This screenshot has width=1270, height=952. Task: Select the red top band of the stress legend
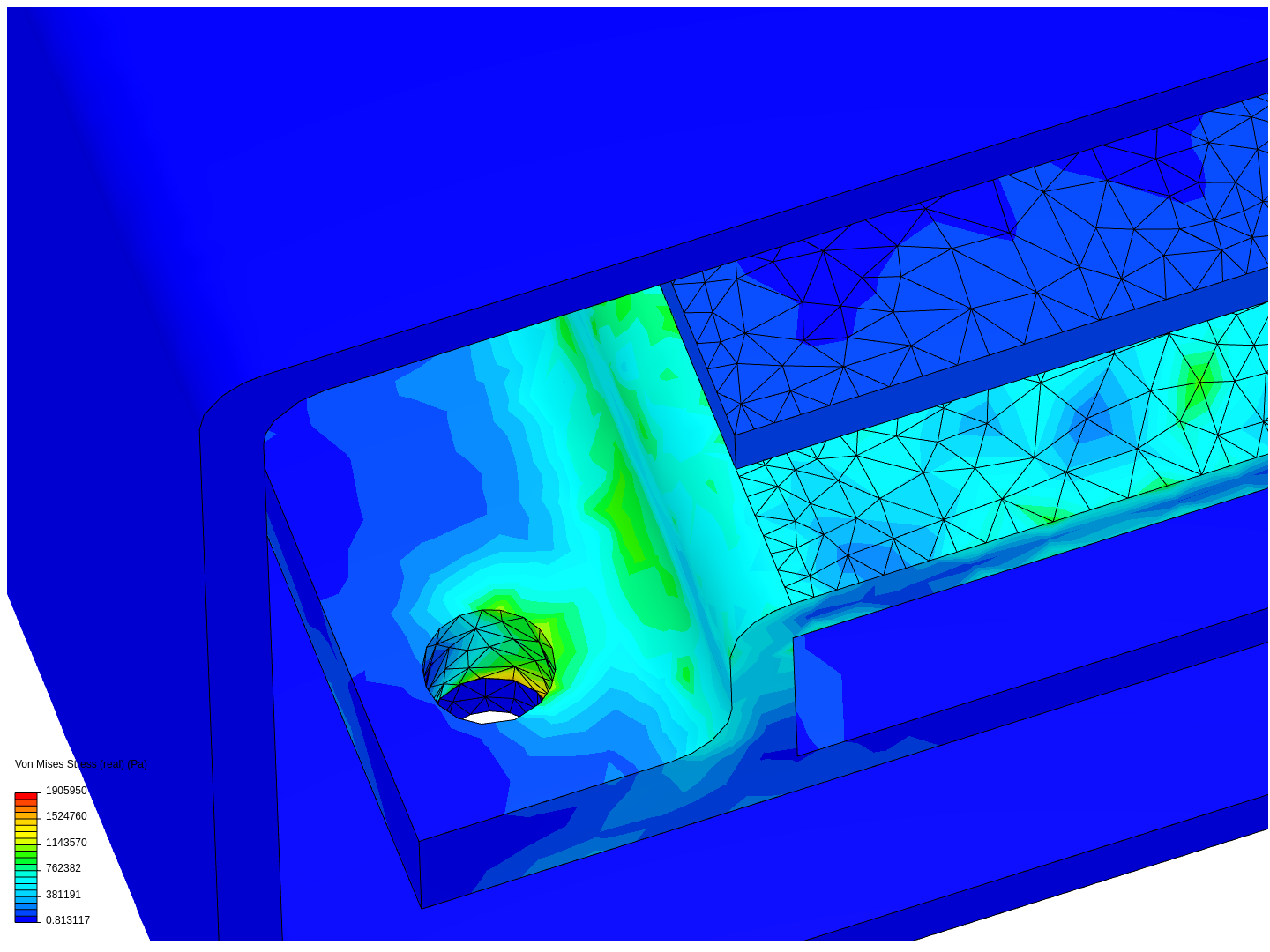[x=26, y=796]
